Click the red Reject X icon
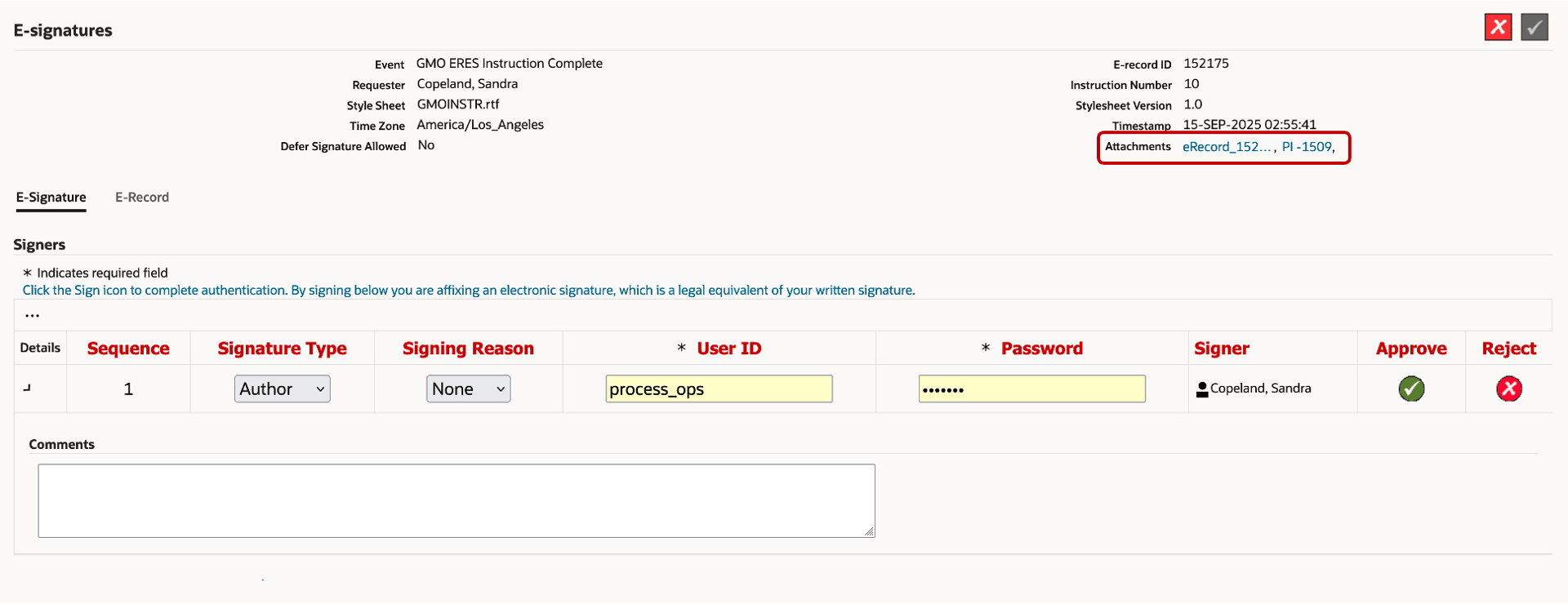This screenshot has width=1568, height=604. click(x=1508, y=389)
